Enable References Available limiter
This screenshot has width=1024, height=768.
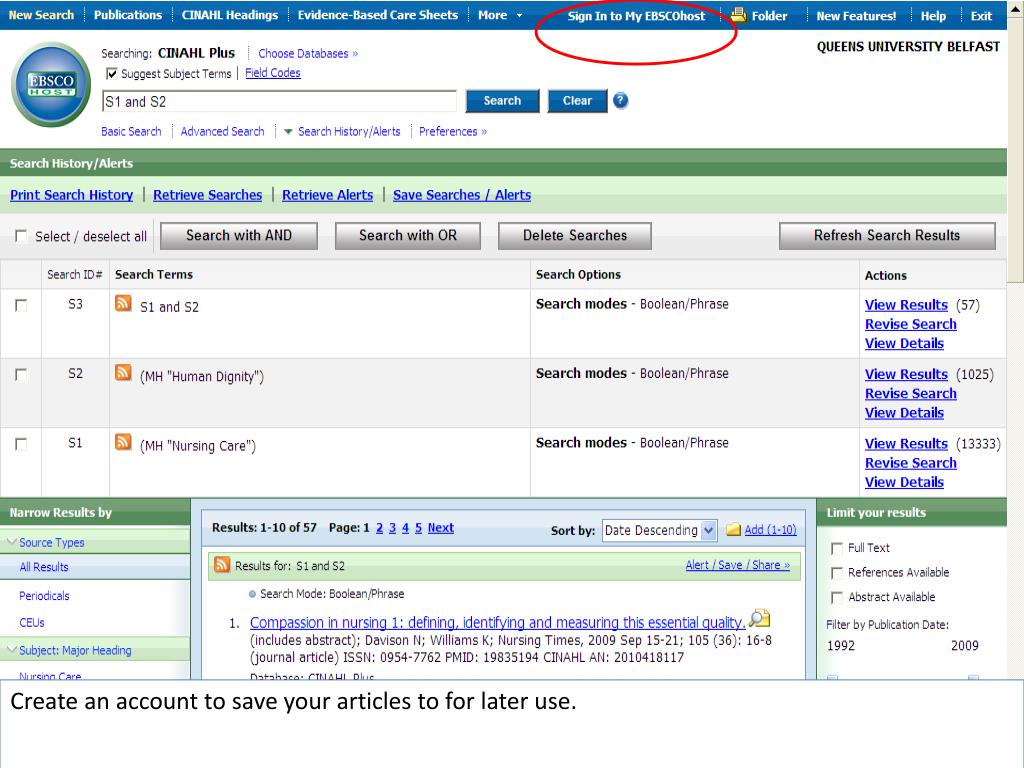837,573
